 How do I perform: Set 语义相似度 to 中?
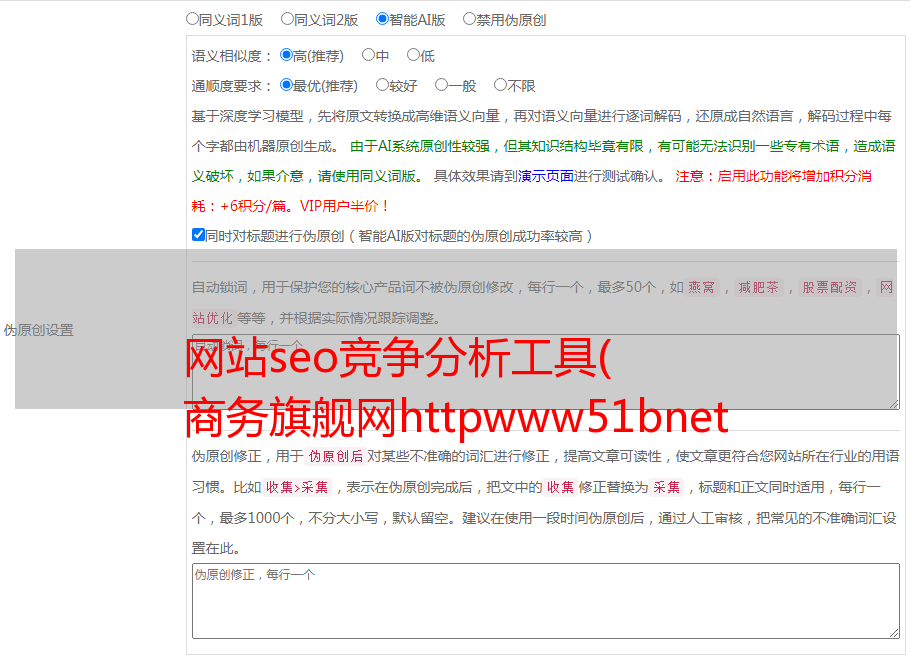click(368, 55)
